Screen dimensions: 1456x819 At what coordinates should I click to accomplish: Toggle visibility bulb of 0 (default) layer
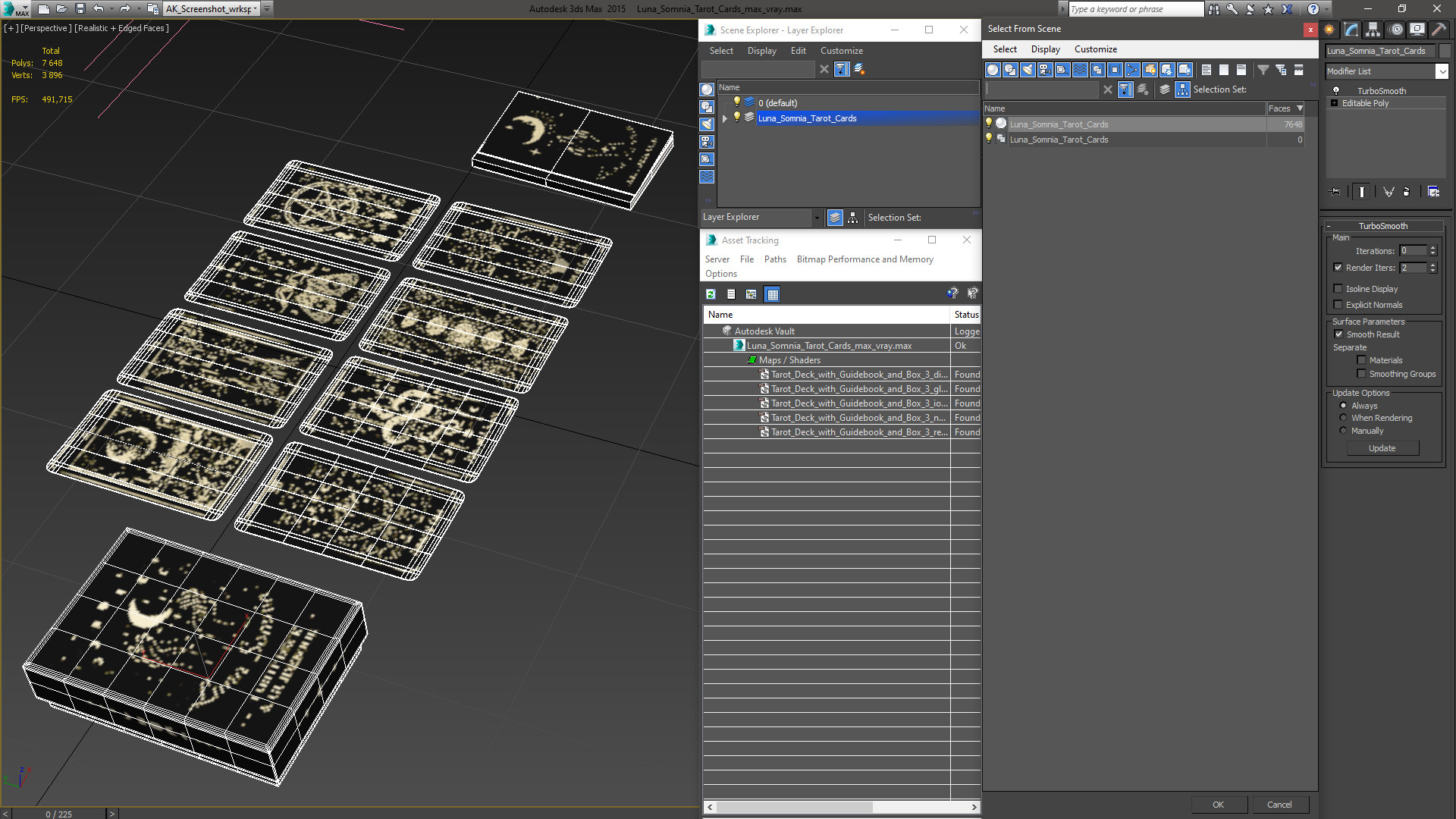click(x=736, y=102)
